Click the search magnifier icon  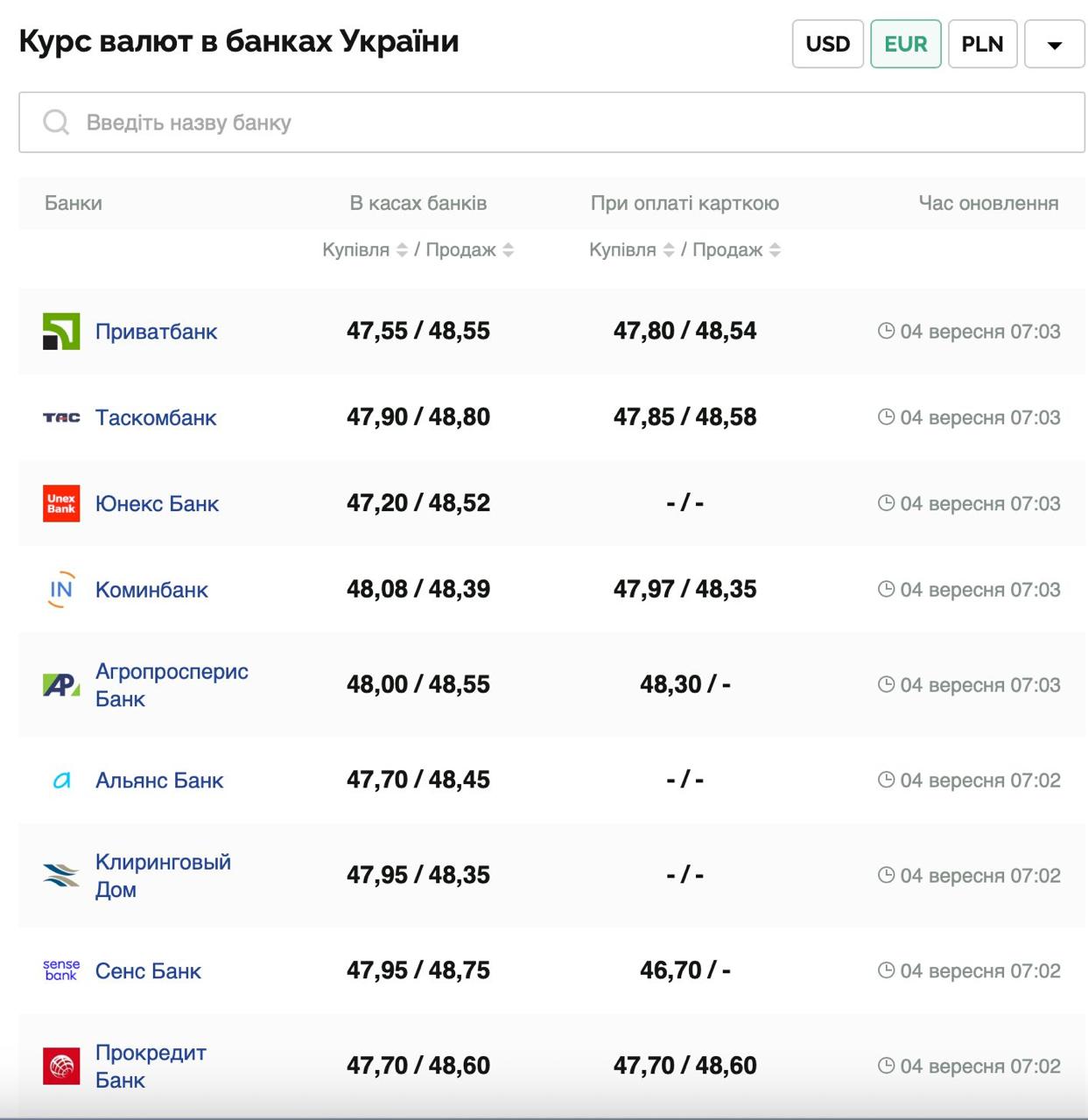tap(56, 122)
